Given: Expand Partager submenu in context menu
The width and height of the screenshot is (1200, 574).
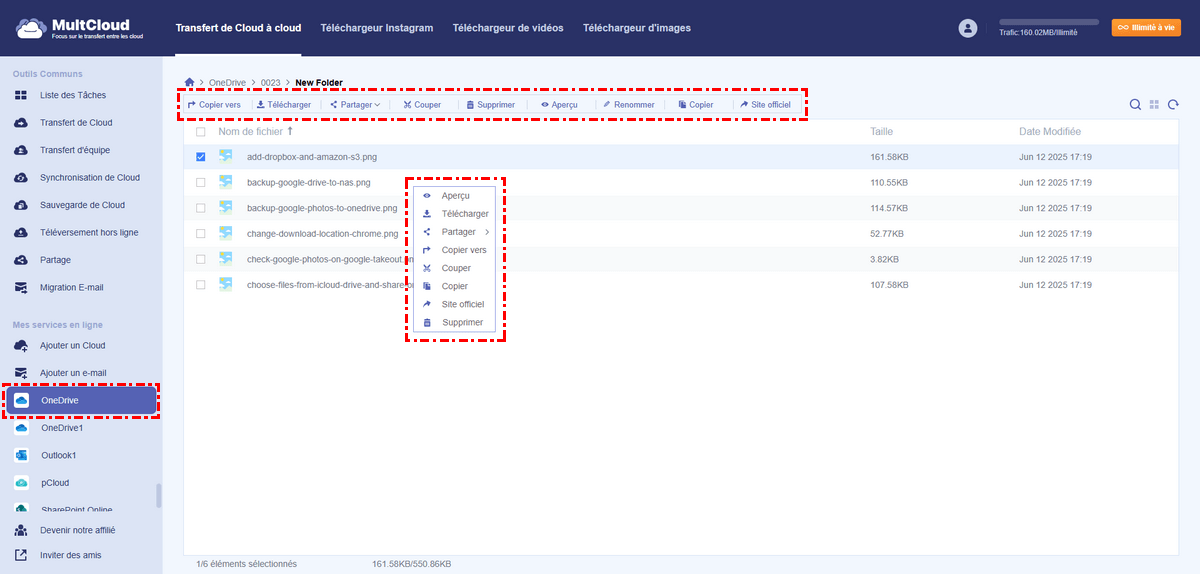Looking at the screenshot, I should (454, 232).
